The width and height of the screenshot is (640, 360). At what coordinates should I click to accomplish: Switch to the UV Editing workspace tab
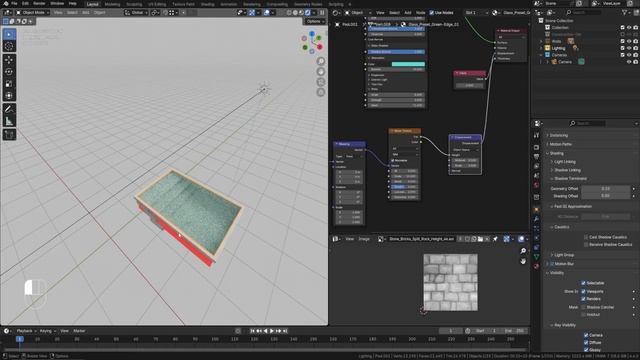[x=157, y=4]
